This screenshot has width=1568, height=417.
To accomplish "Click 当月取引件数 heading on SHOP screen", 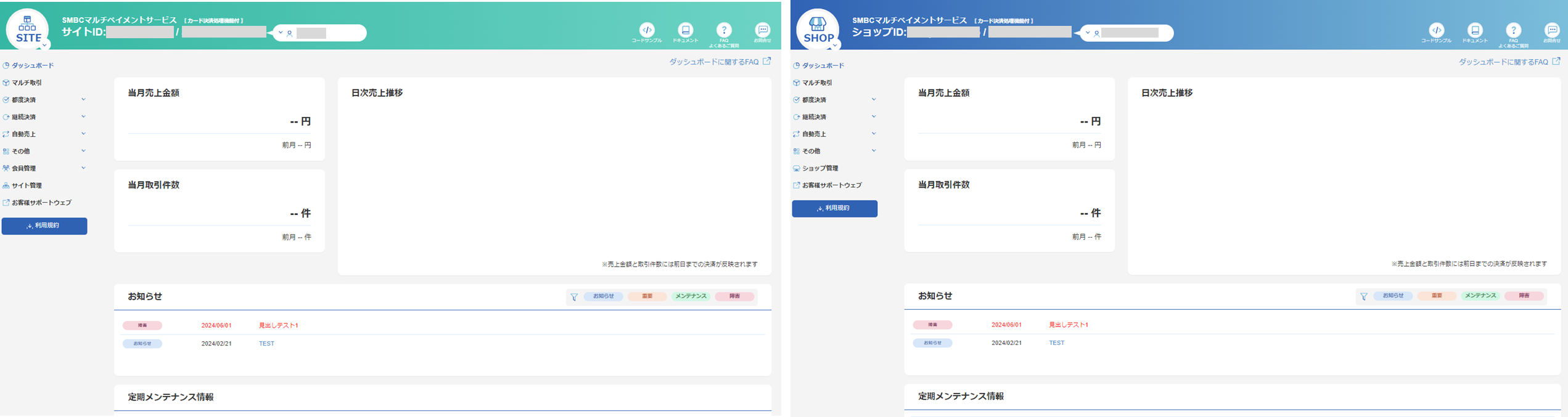I will tap(944, 185).
